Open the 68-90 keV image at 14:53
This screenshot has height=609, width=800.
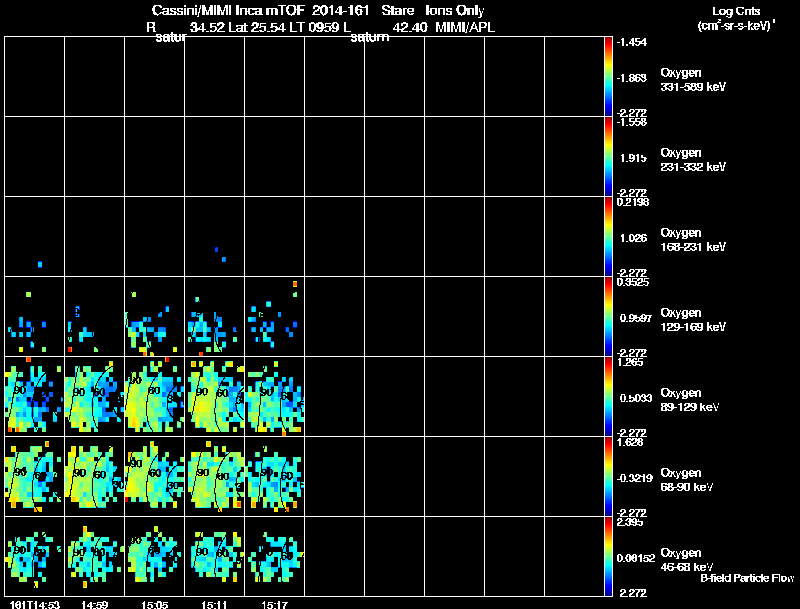point(35,477)
